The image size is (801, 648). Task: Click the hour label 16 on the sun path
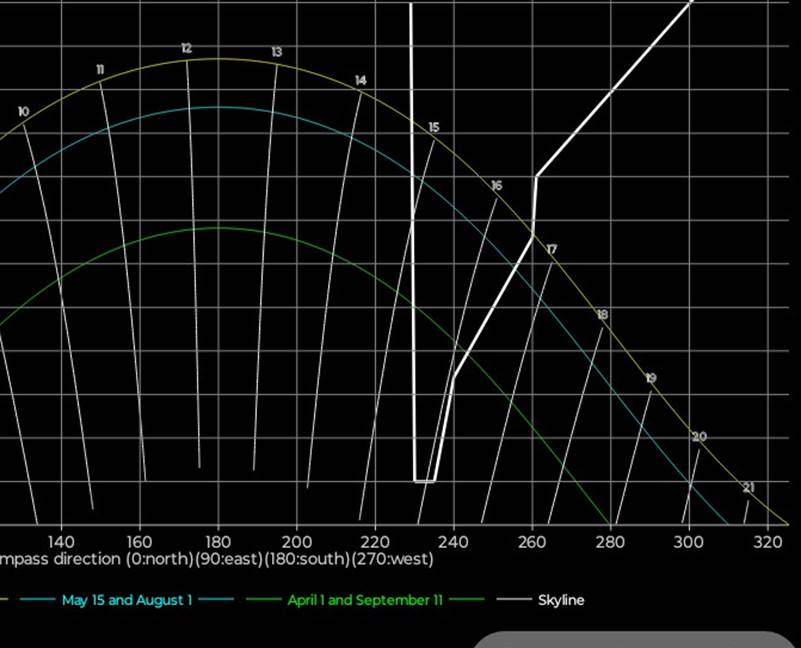tap(497, 185)
